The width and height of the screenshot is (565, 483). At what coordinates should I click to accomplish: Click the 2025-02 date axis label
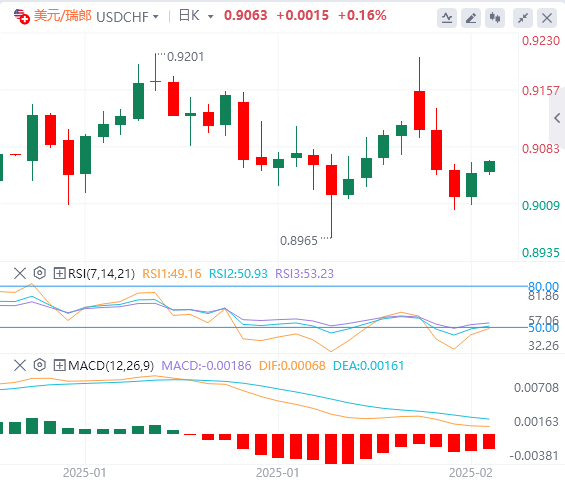(x=471, y=473)
